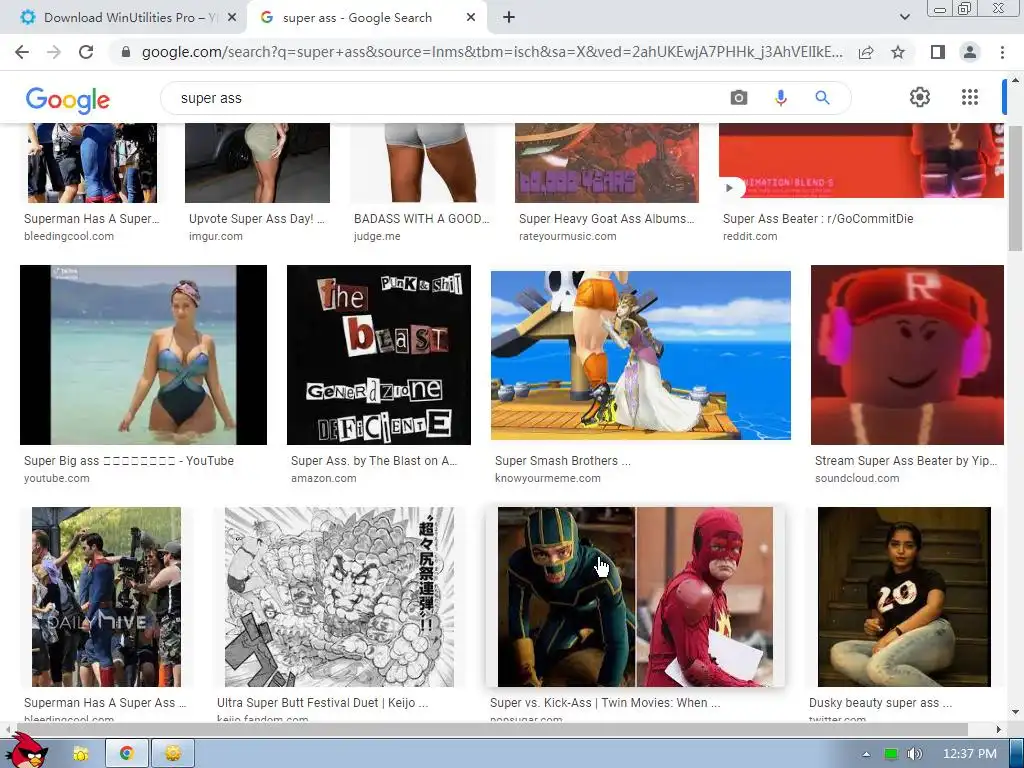Open Super vs. Kick-Ass image

tap(635, 597)
